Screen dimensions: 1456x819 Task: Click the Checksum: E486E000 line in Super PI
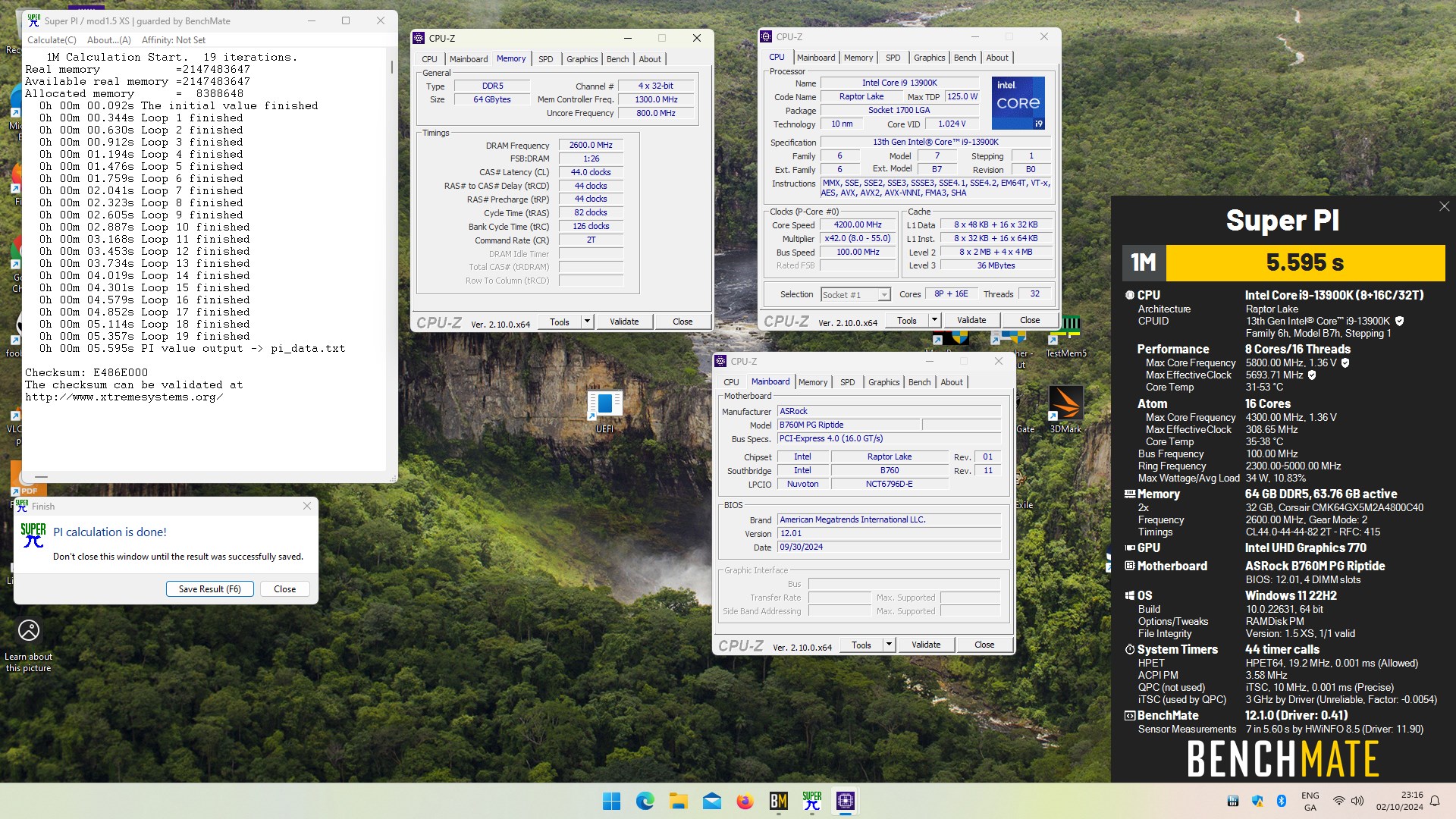(x=86, y=372)
